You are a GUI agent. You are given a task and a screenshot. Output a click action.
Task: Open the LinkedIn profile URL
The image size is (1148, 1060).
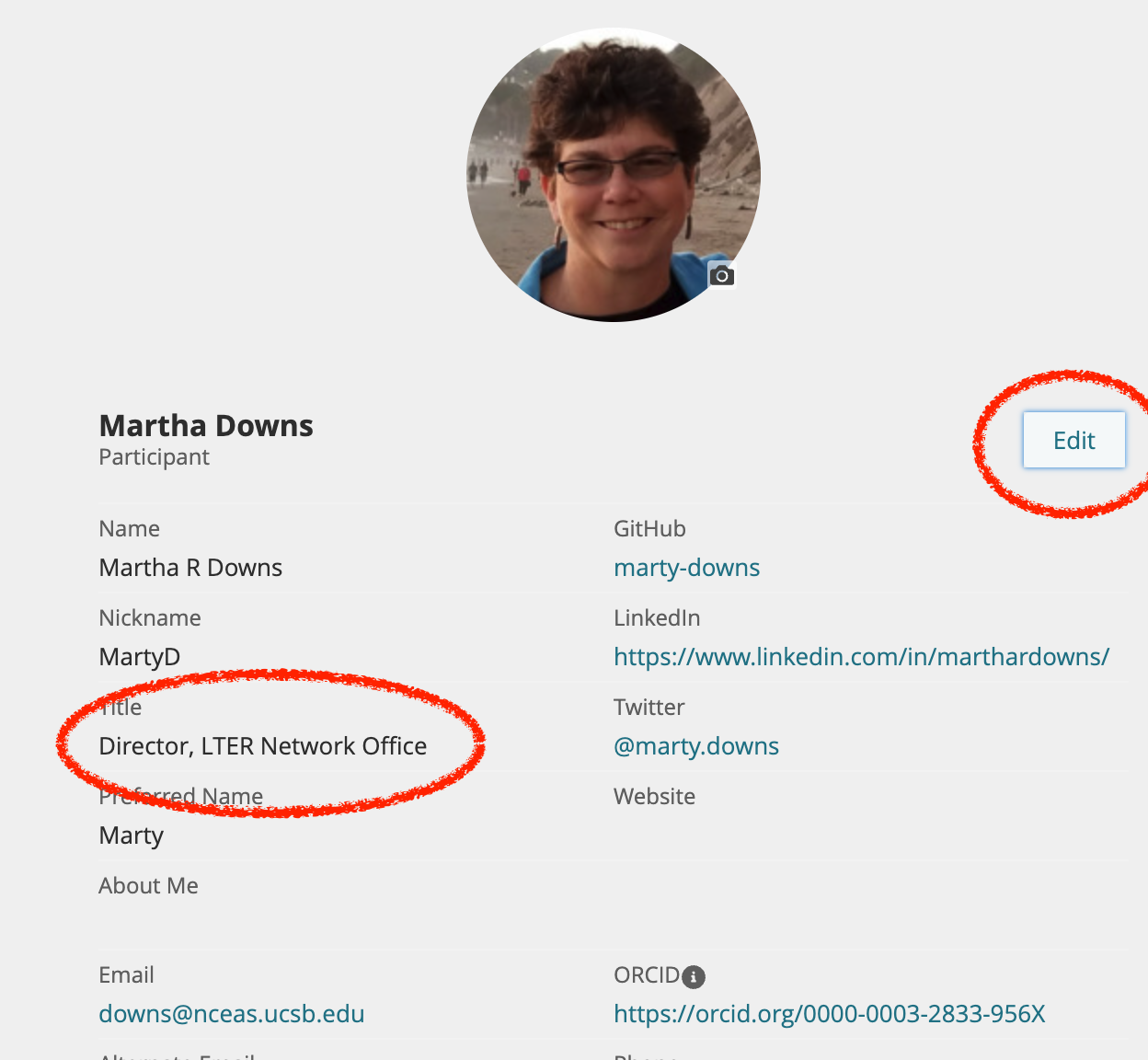coord(861,657)
